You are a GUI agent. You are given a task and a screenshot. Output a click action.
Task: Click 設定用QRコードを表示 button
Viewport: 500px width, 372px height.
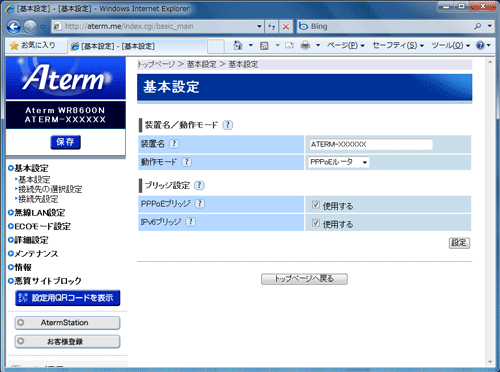(x=67, y=298)
